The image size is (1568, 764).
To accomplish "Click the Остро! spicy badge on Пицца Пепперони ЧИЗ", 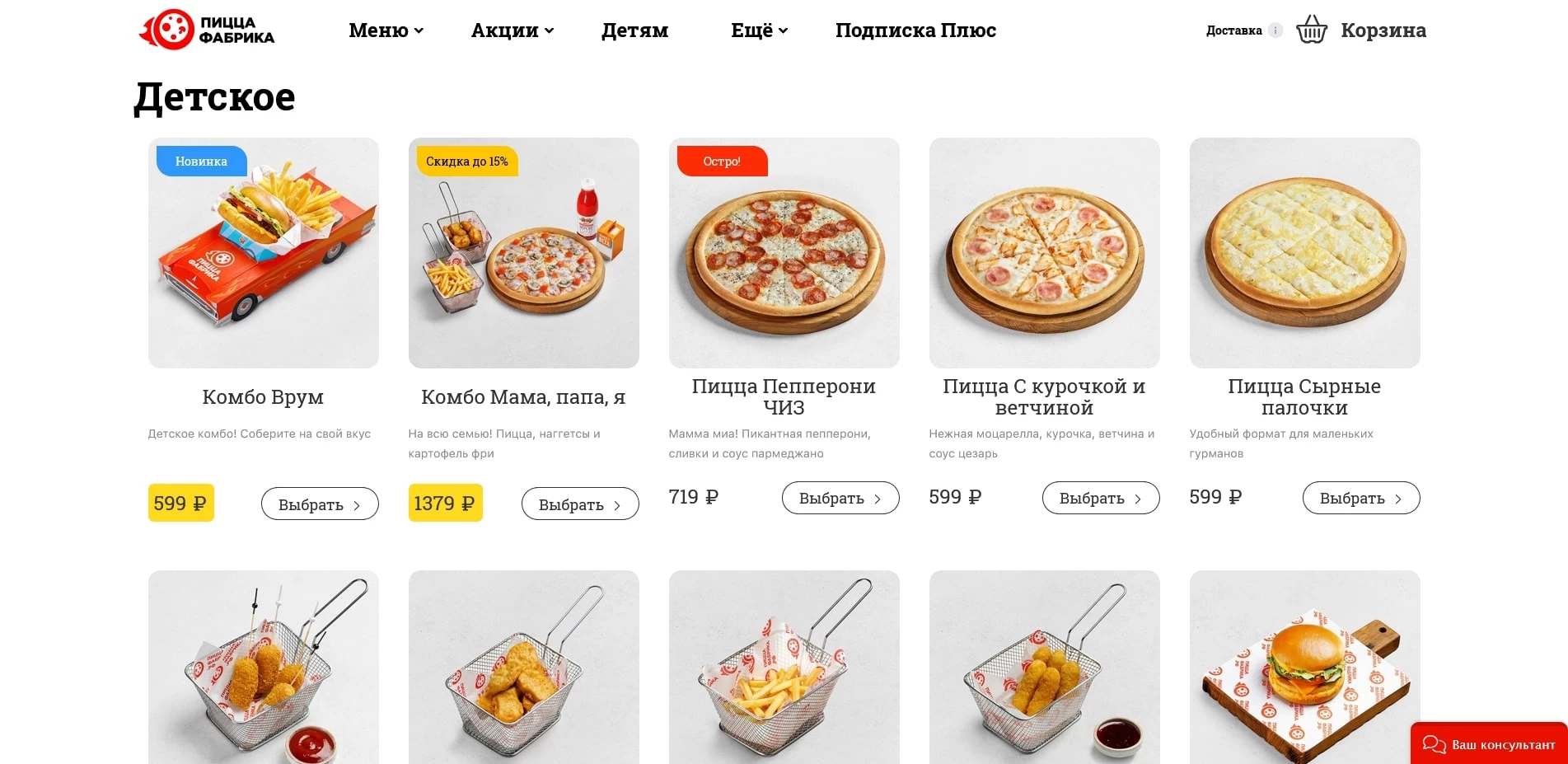I will (x=721, y=161).
